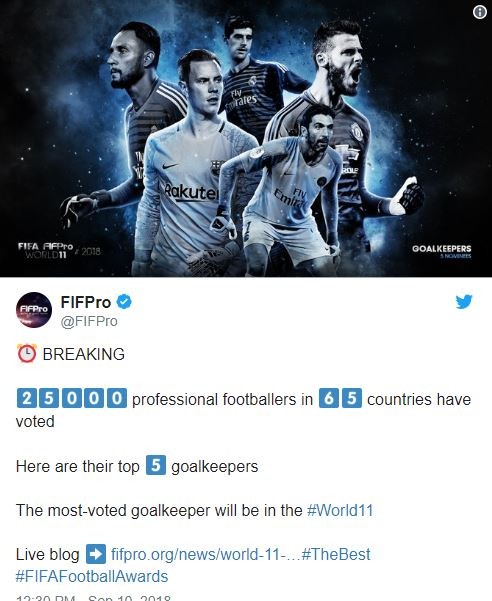The width and height of the screenshot is (492, 601).
Task: Click the tweet timestamp at the bottom
Action: (93, 598)
